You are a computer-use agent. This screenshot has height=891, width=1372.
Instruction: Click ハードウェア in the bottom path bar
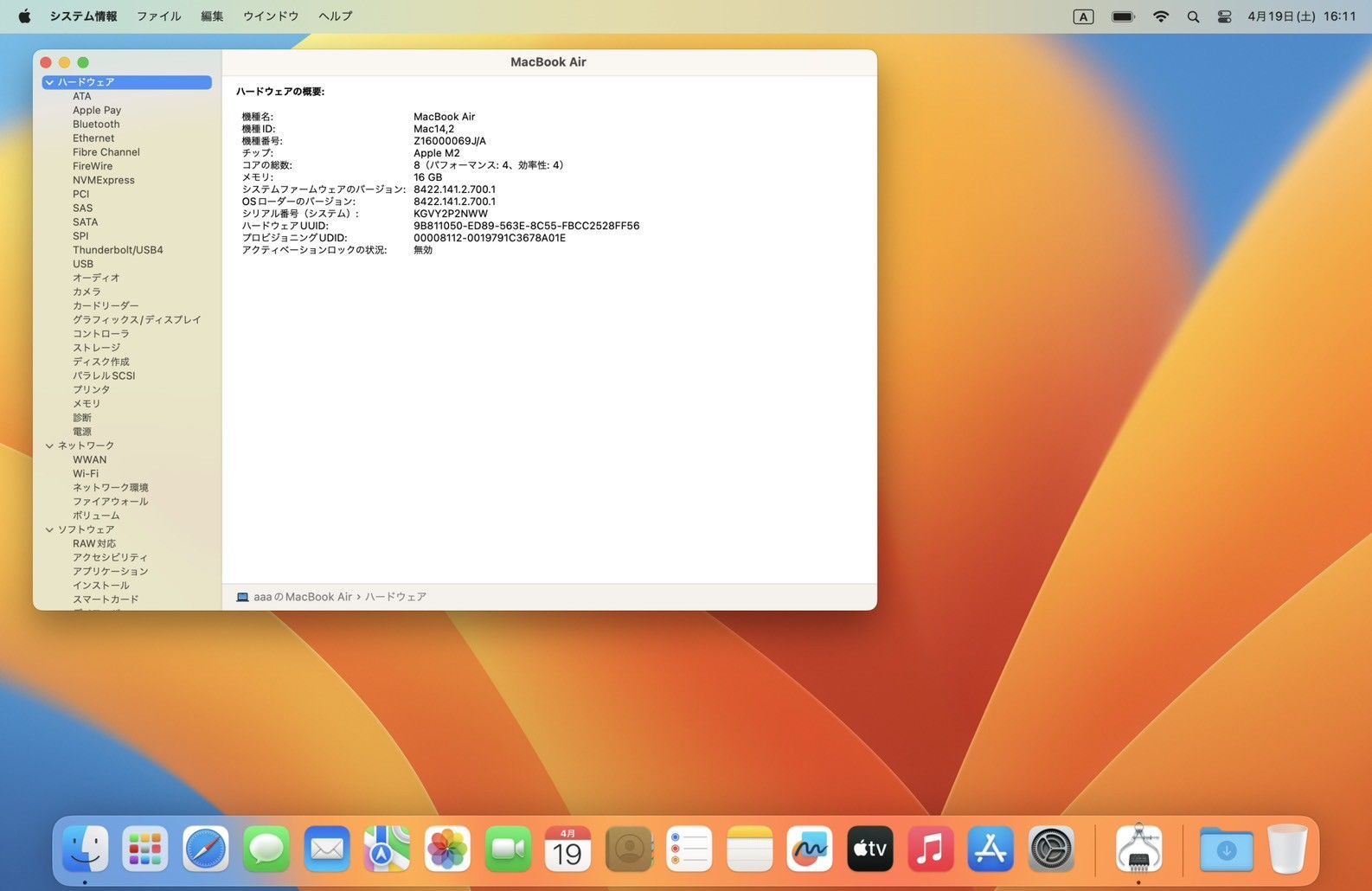click(395, 597)
